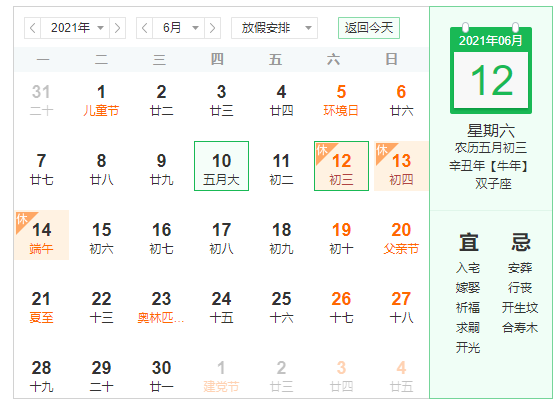Select June 14 端午 holiday
This screenshot has width=559, height=403.
coord(42,235)
